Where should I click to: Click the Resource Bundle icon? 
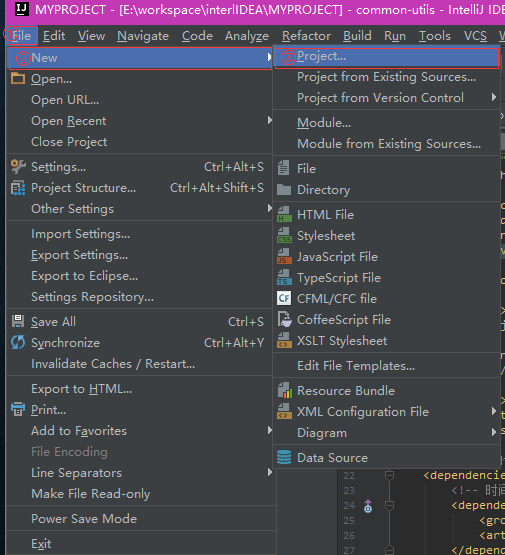coord(285,390)
